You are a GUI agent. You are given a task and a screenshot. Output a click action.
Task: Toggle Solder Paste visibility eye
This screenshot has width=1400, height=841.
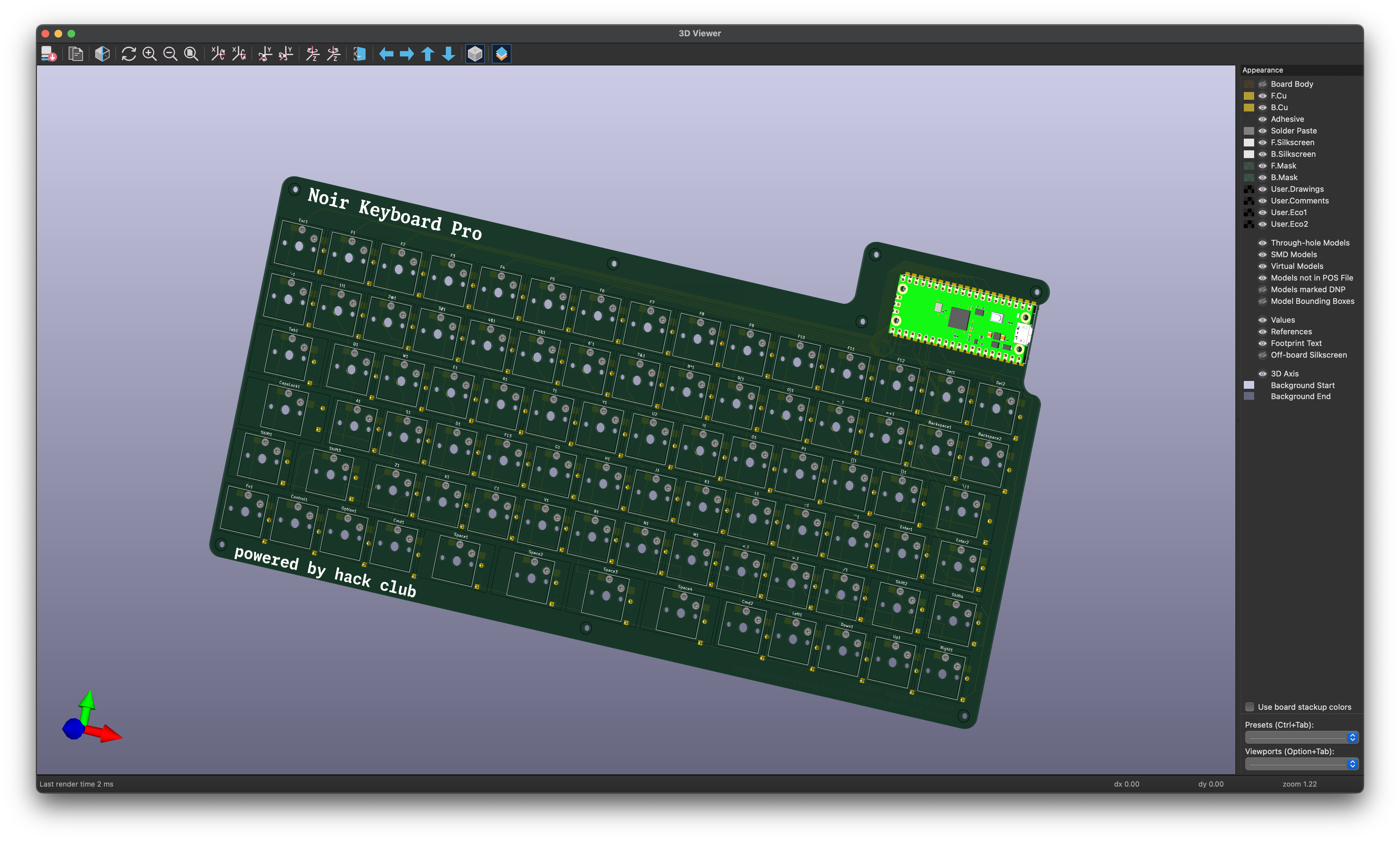coord(1262,131)
